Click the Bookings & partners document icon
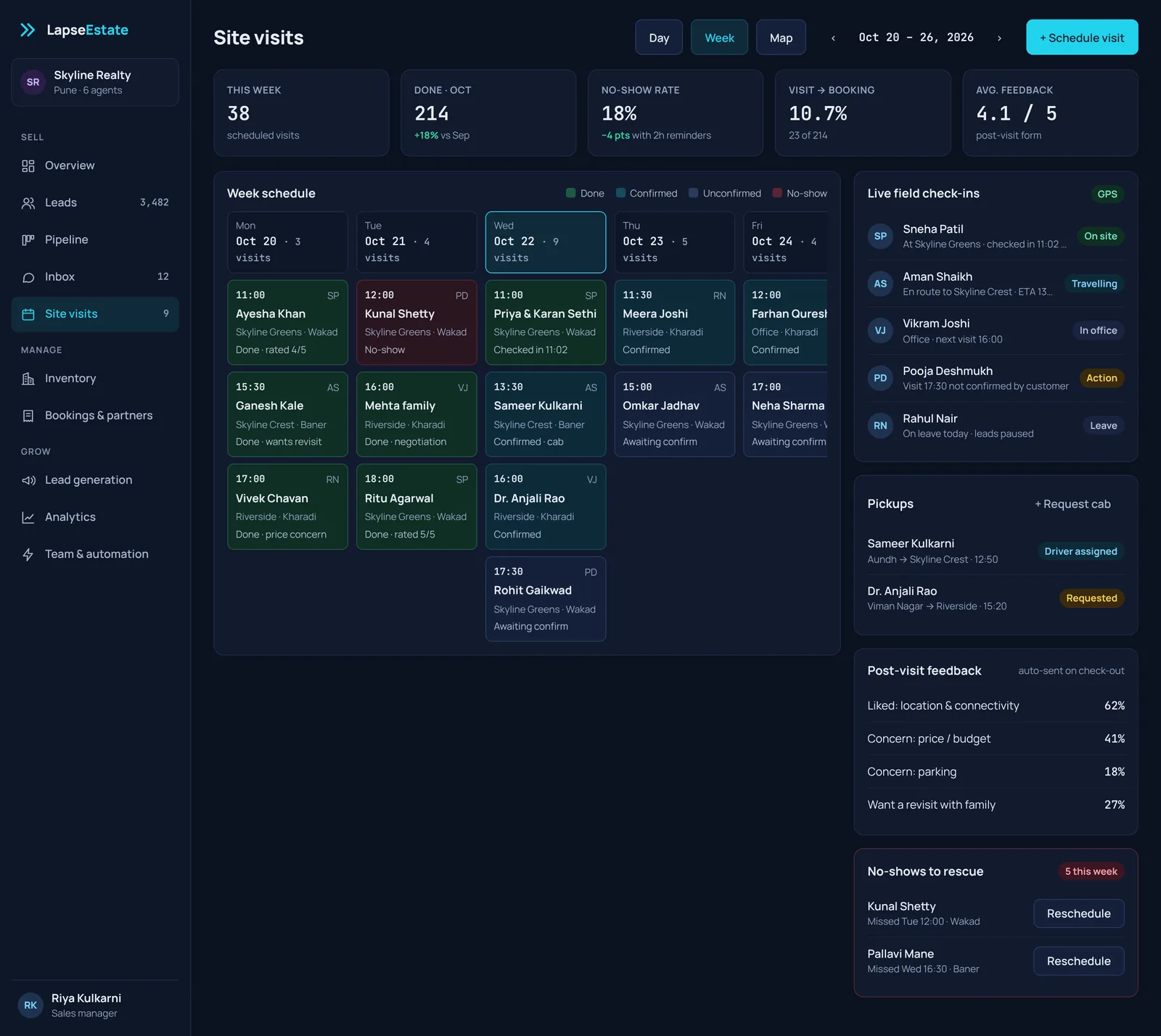 click(x=28, y=416)
